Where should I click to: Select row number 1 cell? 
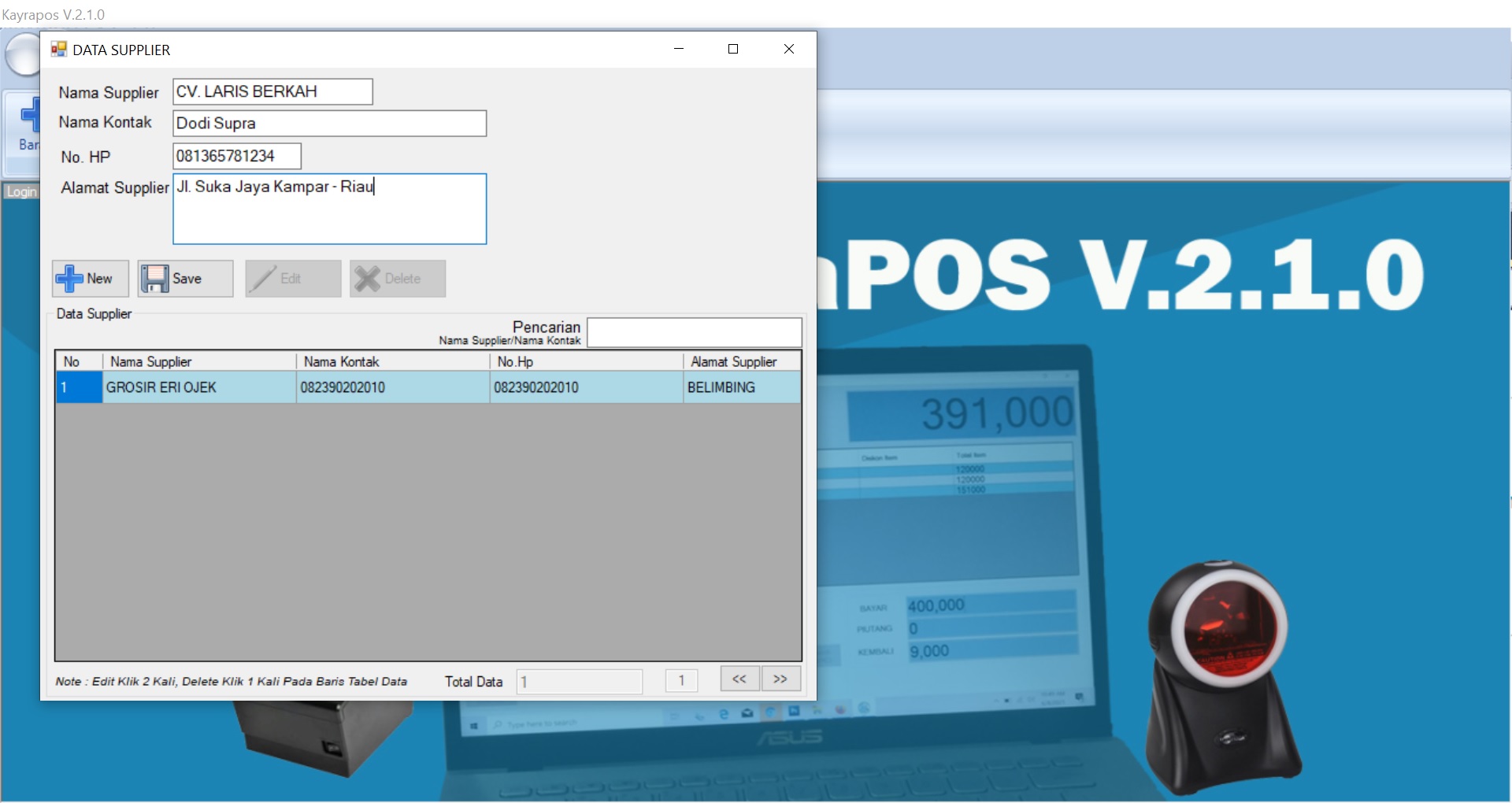click(80, 387)
